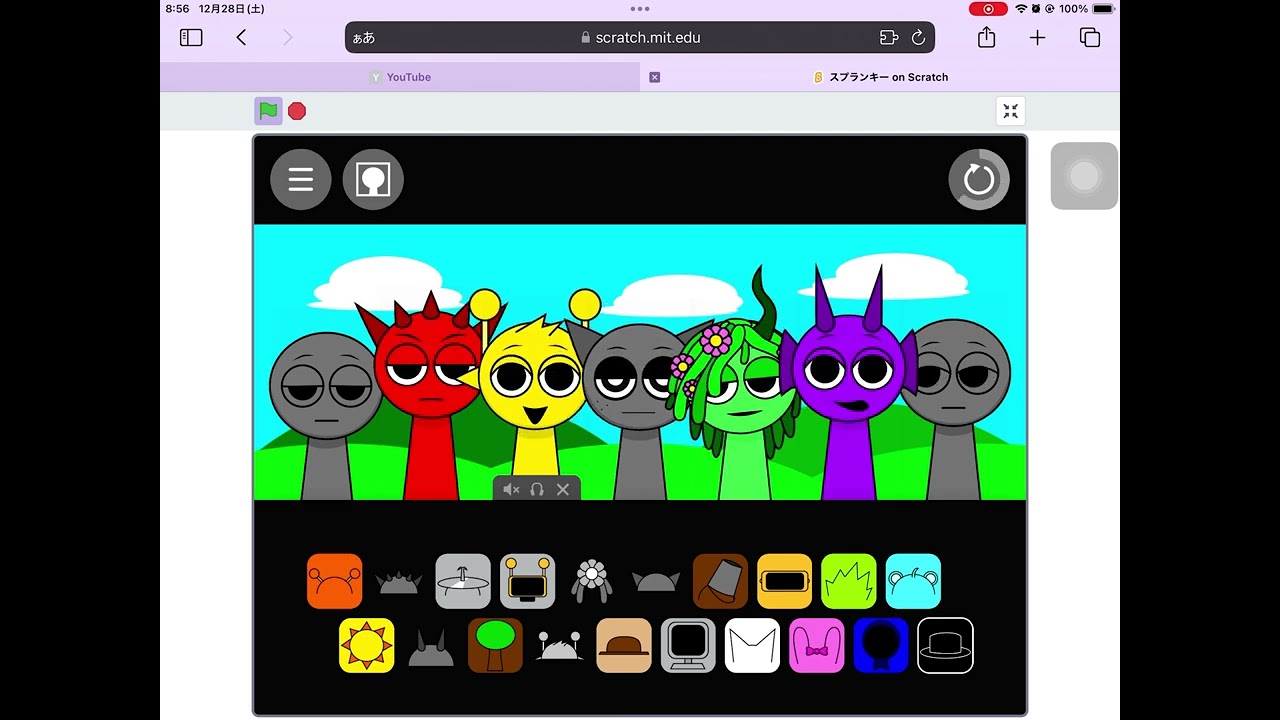Switch to the スプランキー on Scratch tab
The width and height of the screenshot is (1280, 720).
click(880, 77)
